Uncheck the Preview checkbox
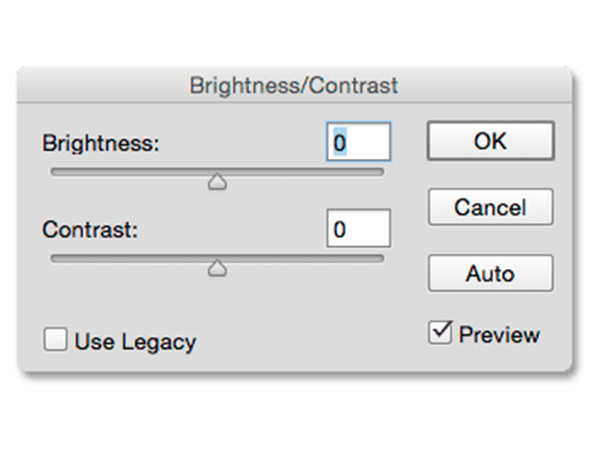The height and width of the screenshot is (450, 600). point(439,333)
